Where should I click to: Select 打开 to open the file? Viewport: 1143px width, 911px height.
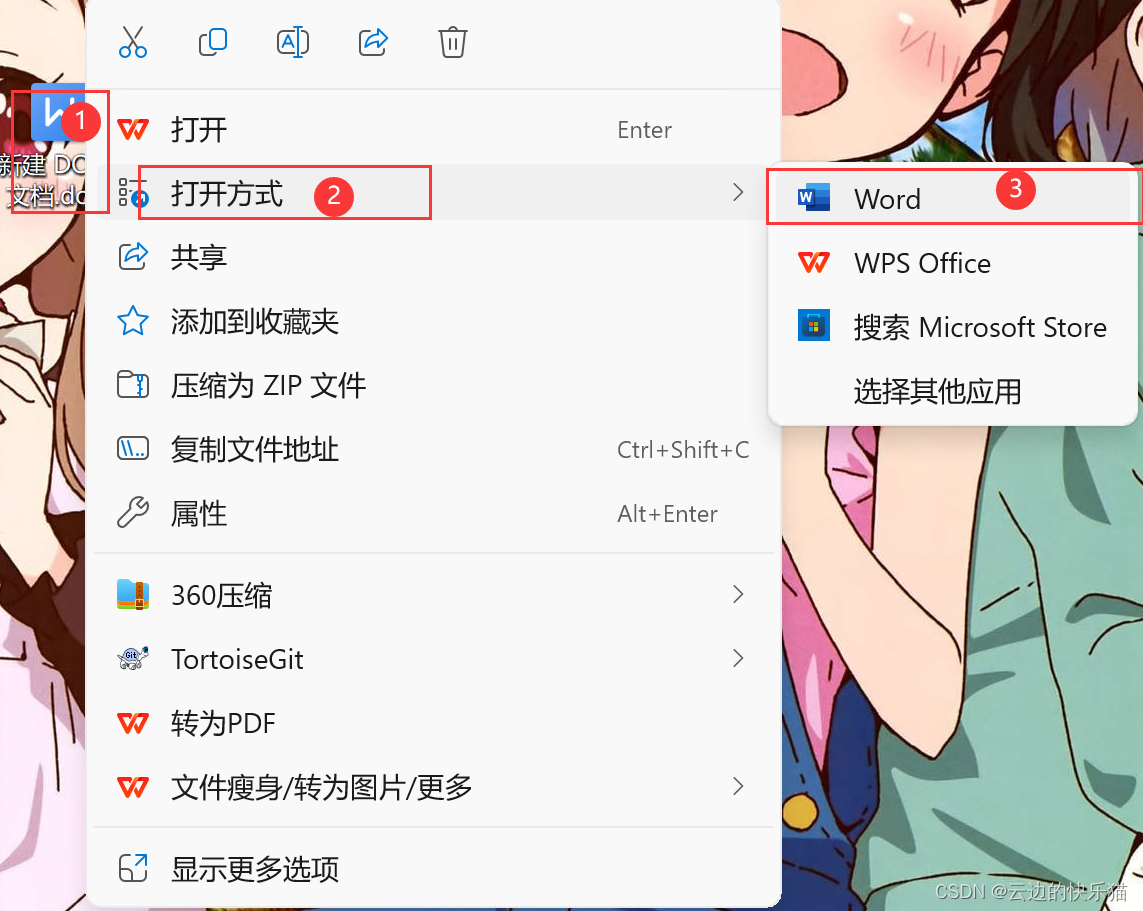pyautogui.click(x=434, y=130)
